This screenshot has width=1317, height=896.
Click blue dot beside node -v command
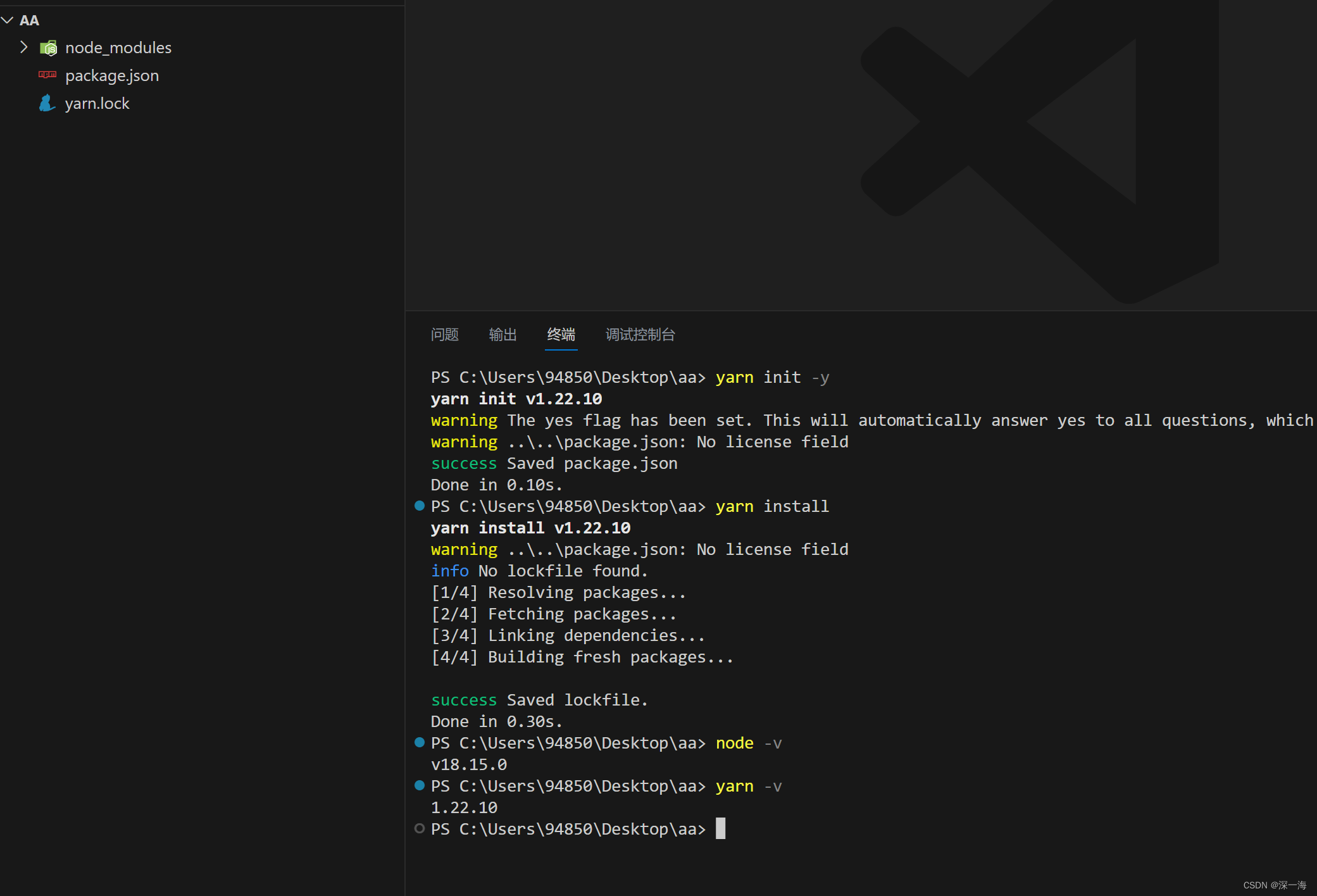coord(419,742)
